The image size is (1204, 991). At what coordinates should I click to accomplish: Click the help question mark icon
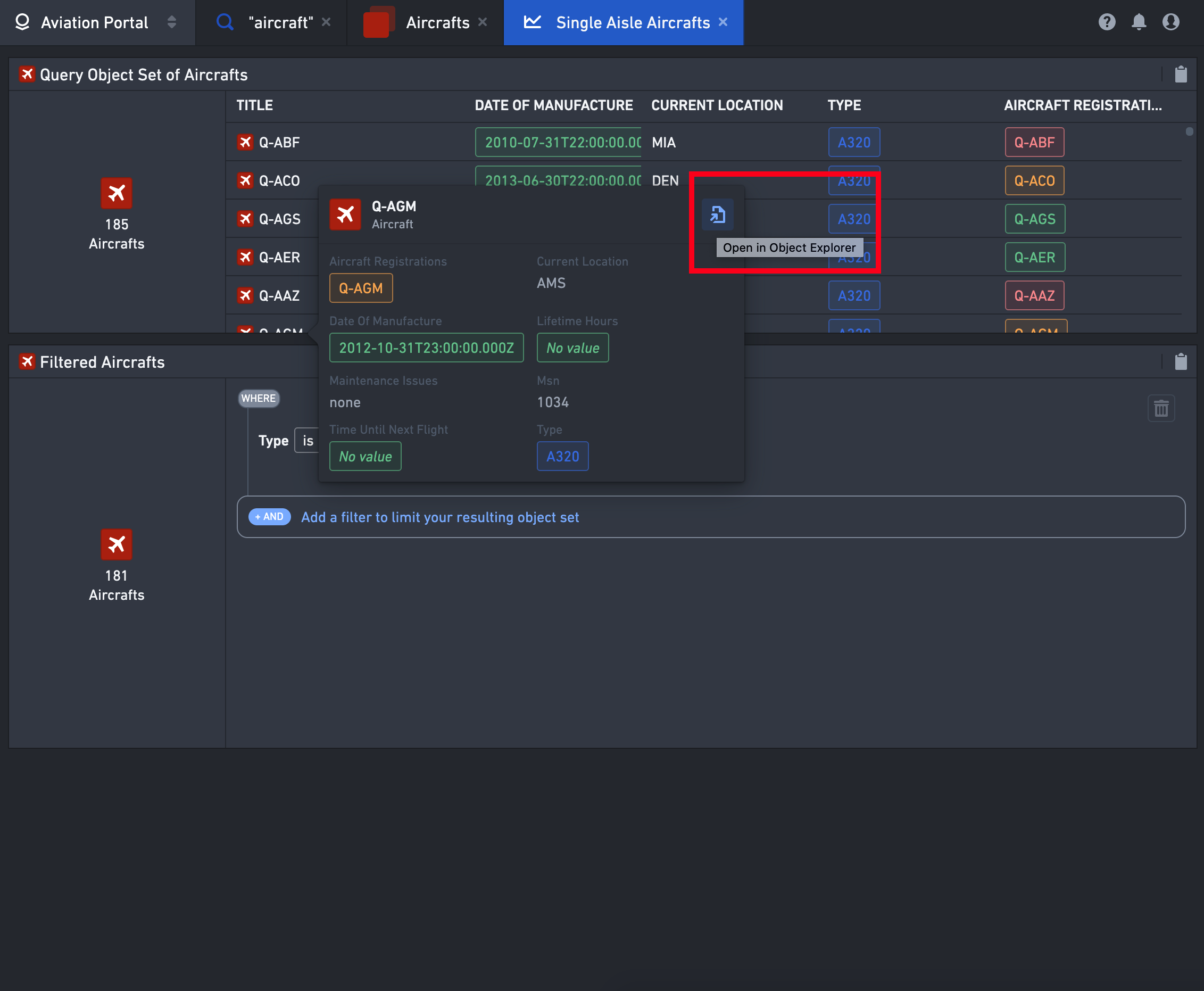click(x=1107, y=22)
